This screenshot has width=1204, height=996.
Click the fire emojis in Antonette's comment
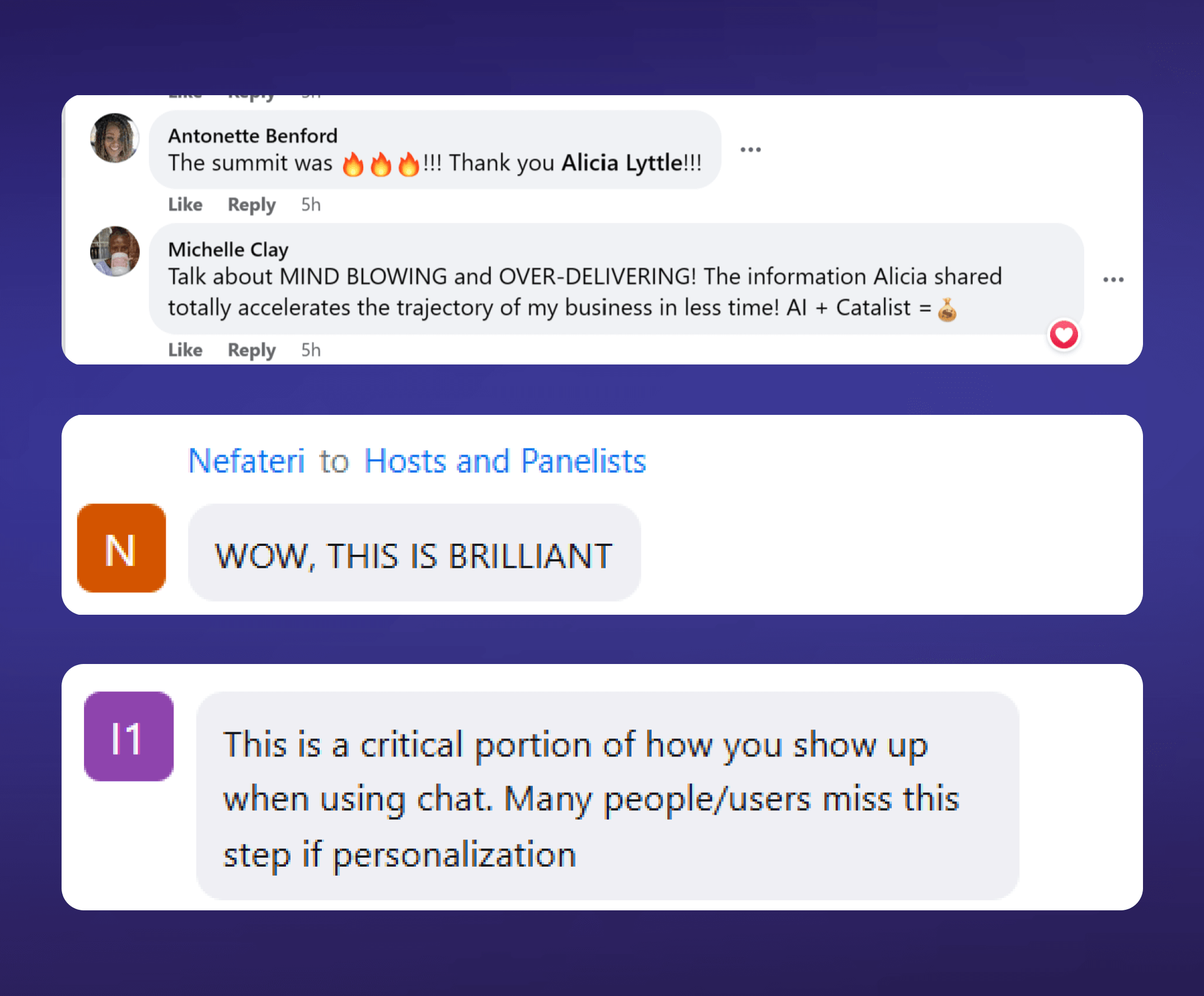click(x=381, y=164)
